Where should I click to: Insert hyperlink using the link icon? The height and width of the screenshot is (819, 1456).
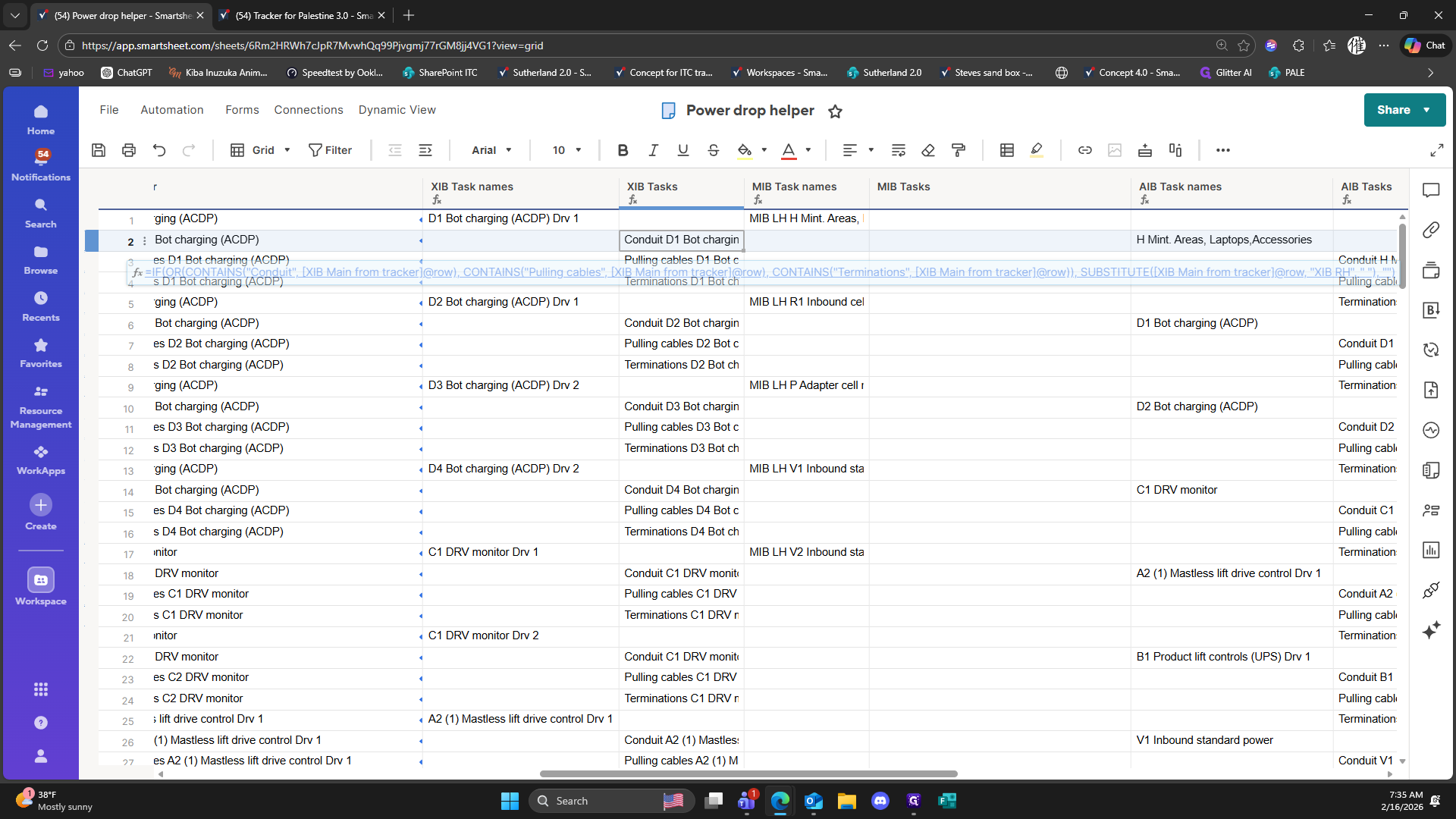click(1084, 150)
